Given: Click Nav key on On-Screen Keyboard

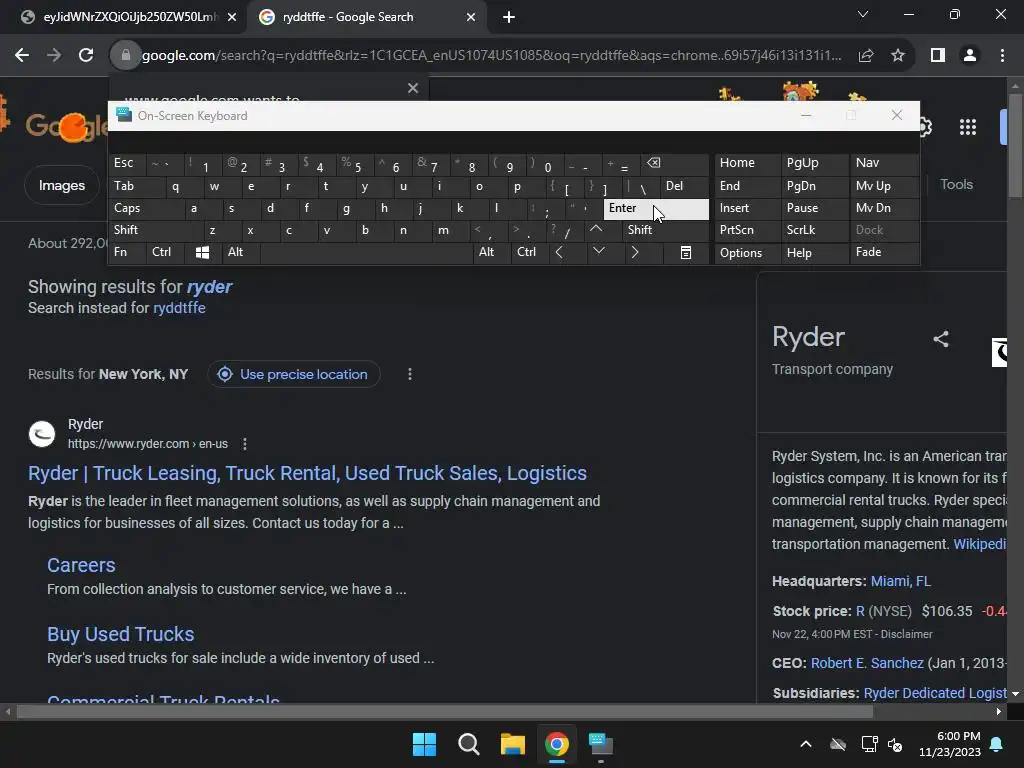Looking at the screenshot, I should [x=884, y=163].
